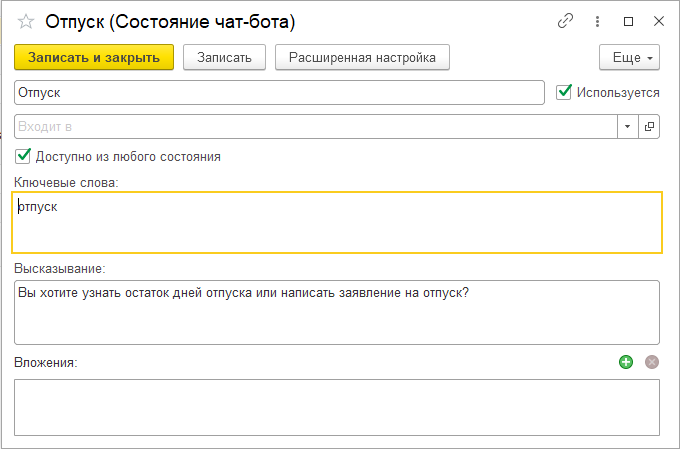Click 'Записать и закрыть' button
The height and width of the screenshot is (450, 680).
pos(94,57)
